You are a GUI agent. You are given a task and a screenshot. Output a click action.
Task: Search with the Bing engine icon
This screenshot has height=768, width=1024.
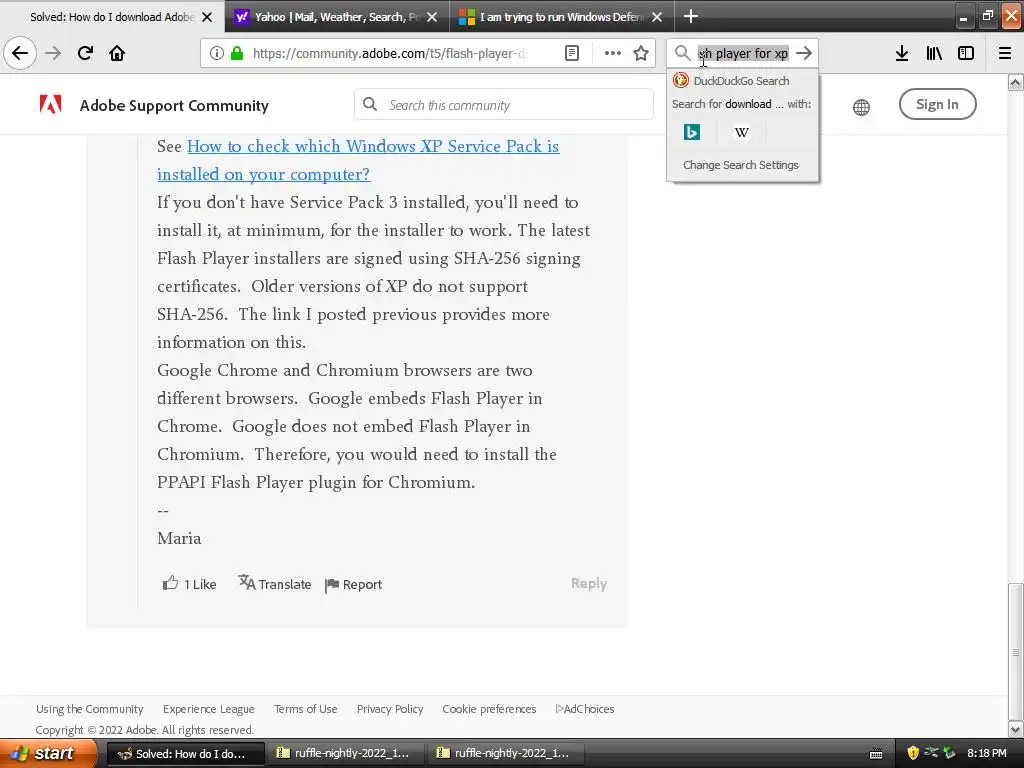(x=692, y=133)
